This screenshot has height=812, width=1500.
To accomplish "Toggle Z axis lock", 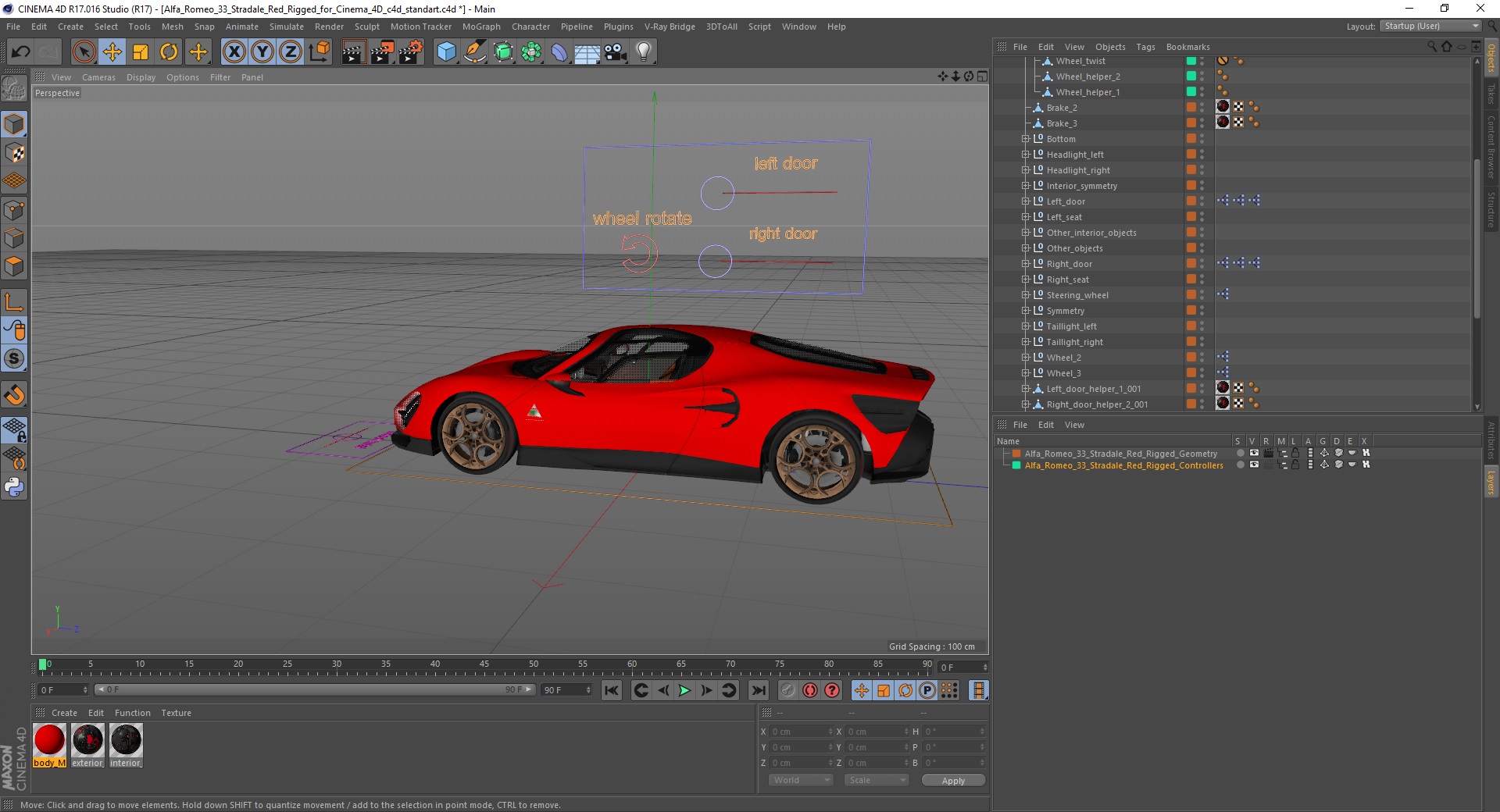I will [x=291, y=52].
